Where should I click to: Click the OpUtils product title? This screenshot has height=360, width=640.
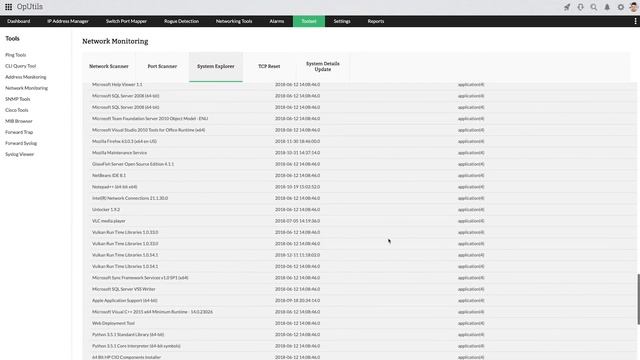click(x=30, y=7)
